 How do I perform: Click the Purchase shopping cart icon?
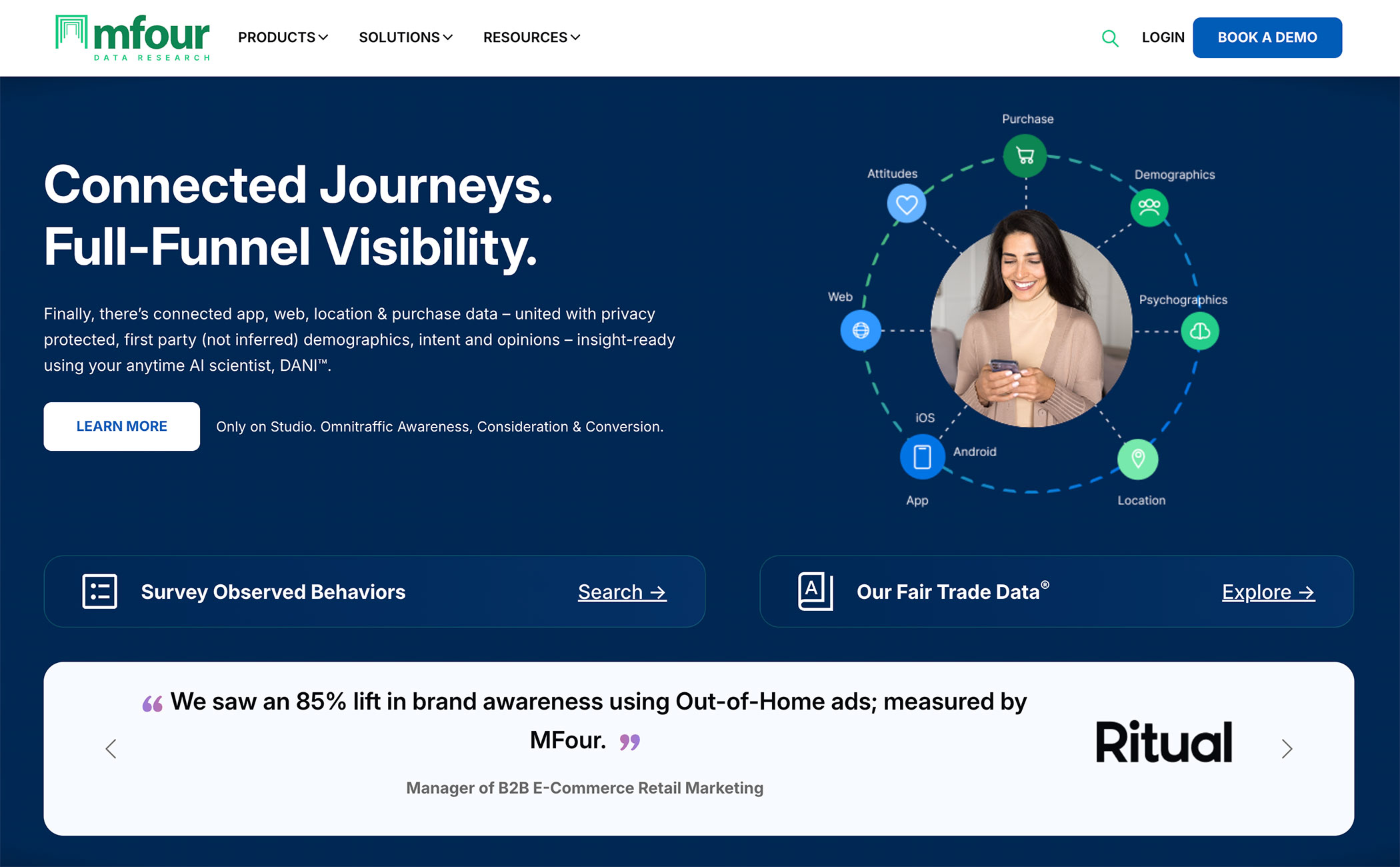1025,156
